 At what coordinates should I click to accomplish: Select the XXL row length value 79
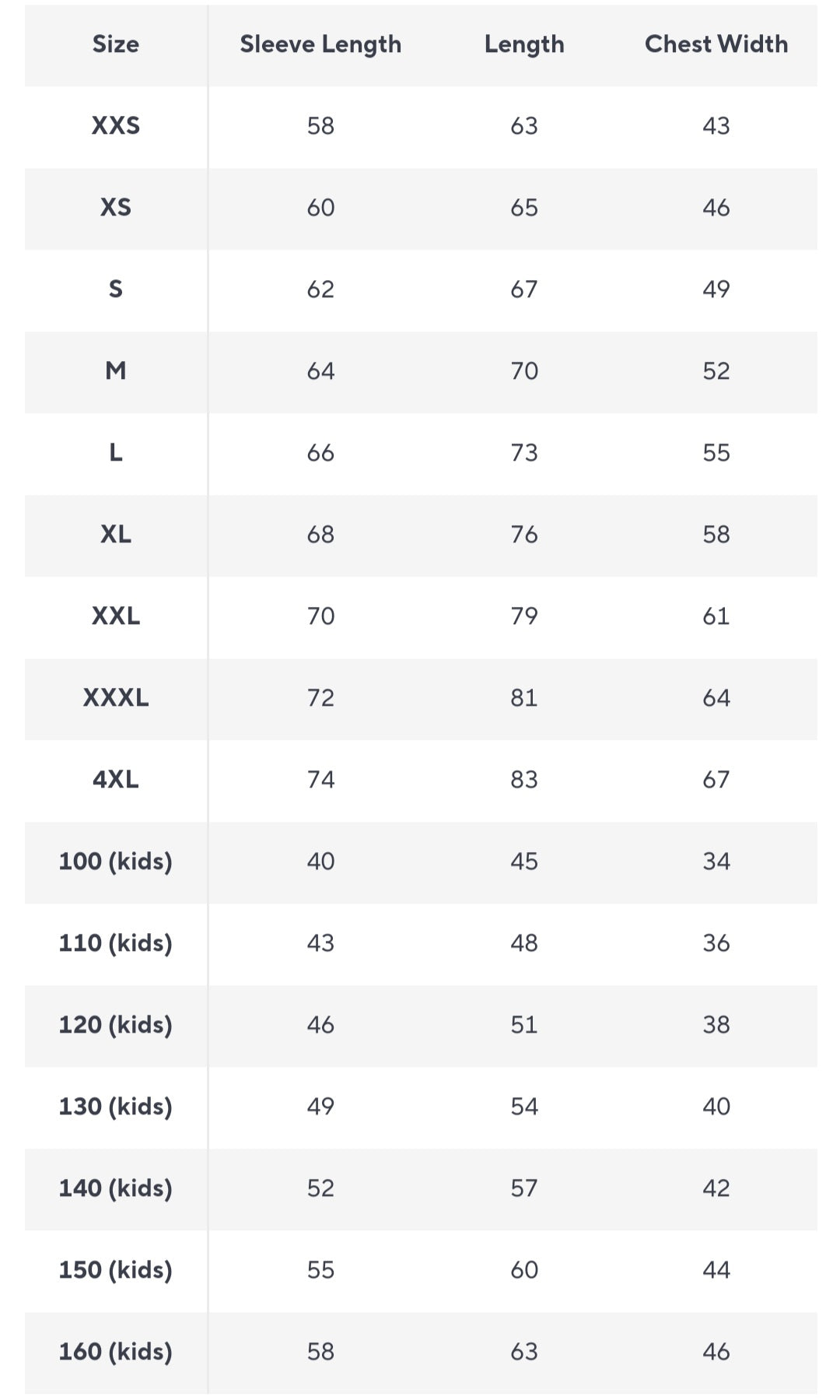point(524,616)
